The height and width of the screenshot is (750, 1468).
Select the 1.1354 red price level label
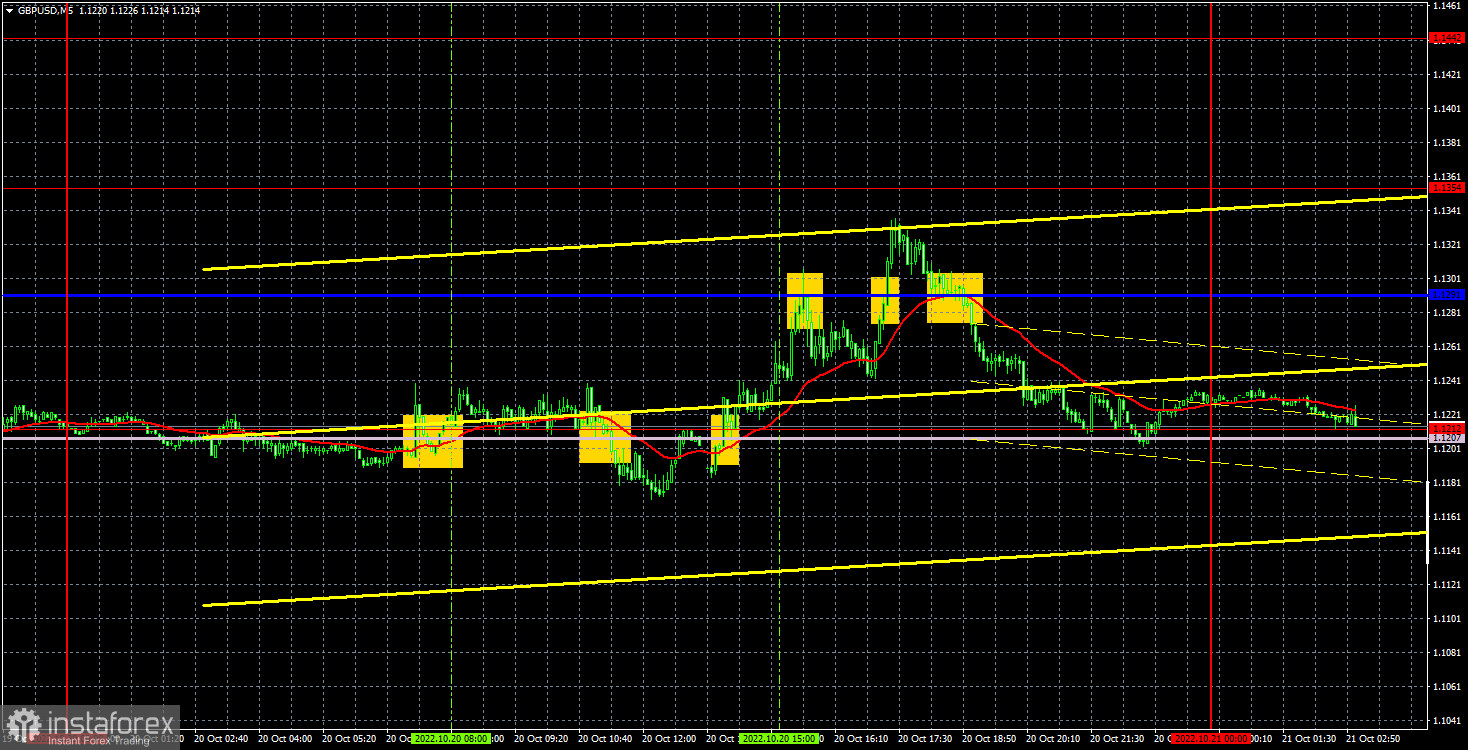[1447, 187]
